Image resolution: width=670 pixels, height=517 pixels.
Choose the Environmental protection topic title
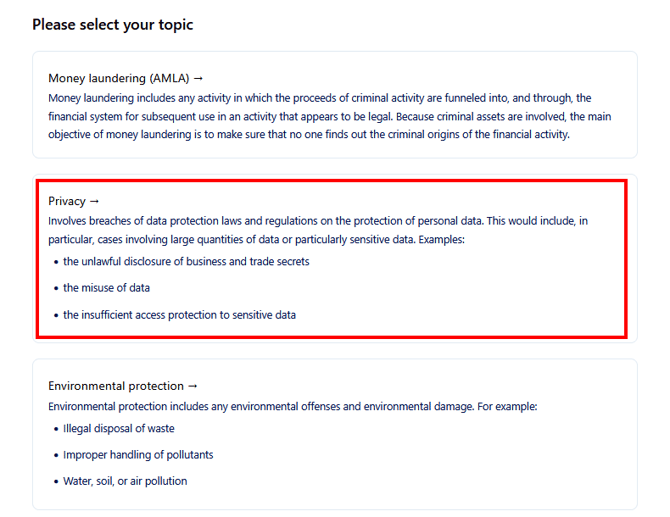(x=116, y=386)
